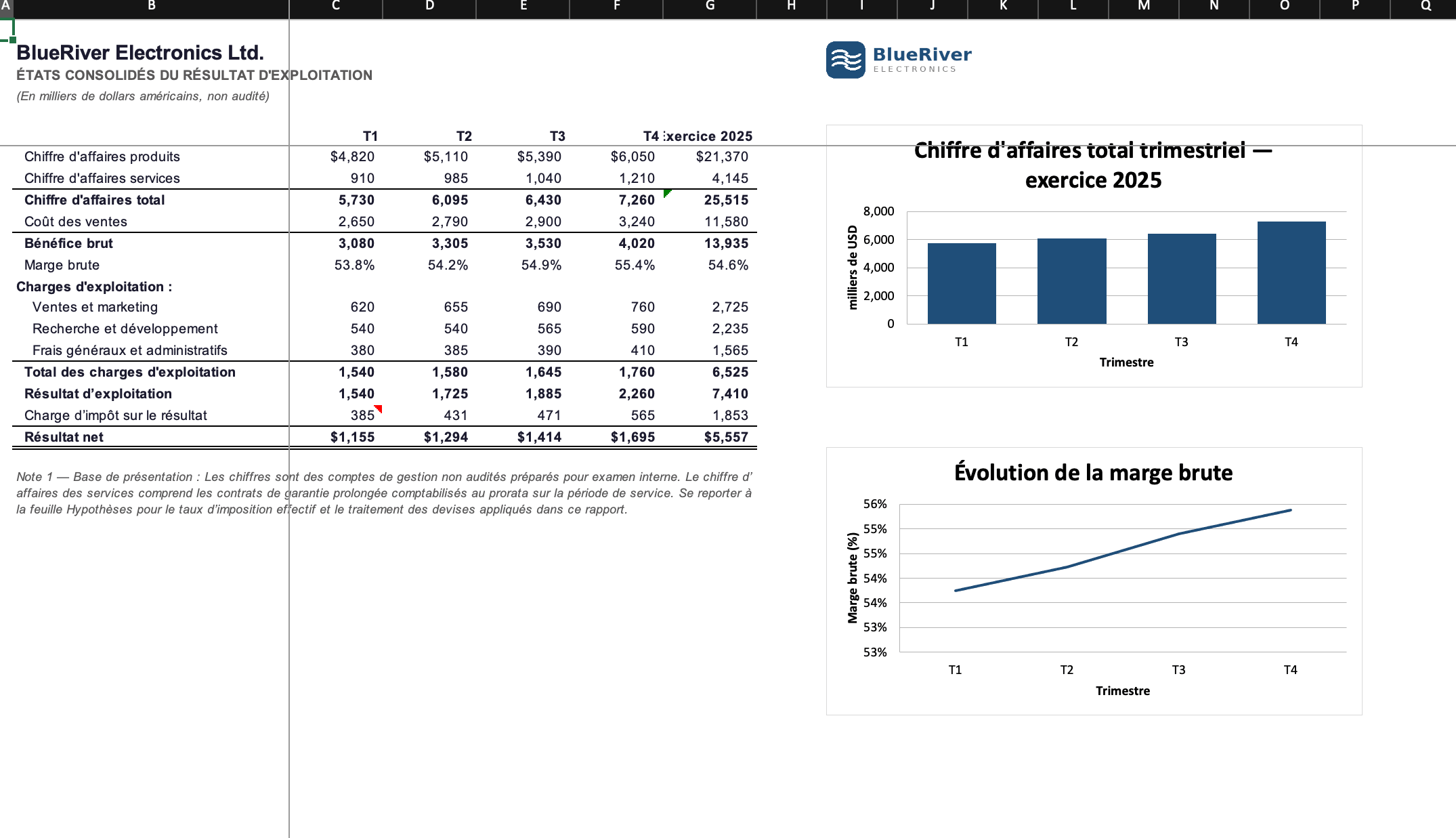The height and width of the screenshot is (838, 1456).
Task: Select cell showing $4,820
Action: point(336,156)
